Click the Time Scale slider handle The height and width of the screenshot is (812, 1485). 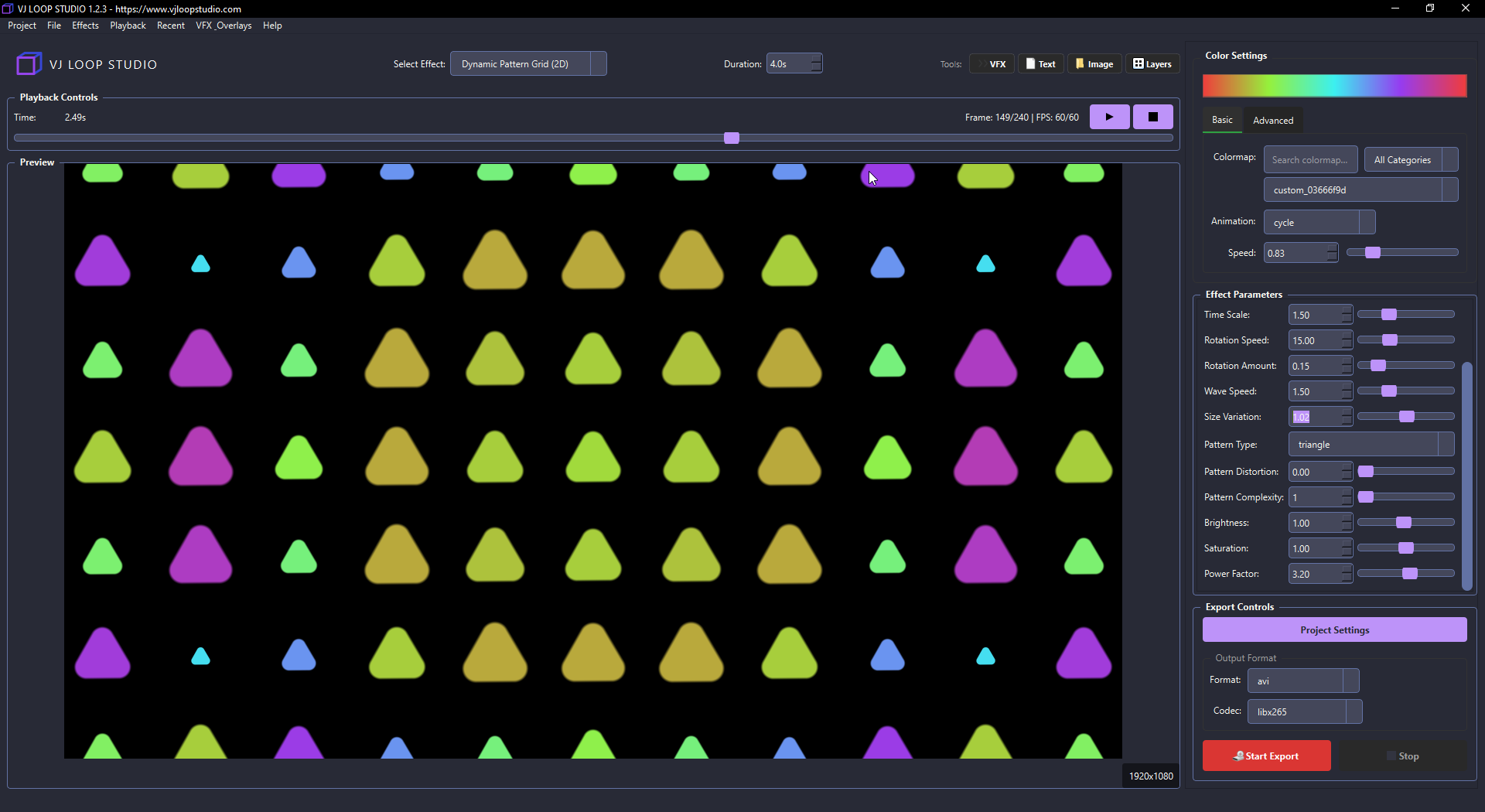(1389, 314)
